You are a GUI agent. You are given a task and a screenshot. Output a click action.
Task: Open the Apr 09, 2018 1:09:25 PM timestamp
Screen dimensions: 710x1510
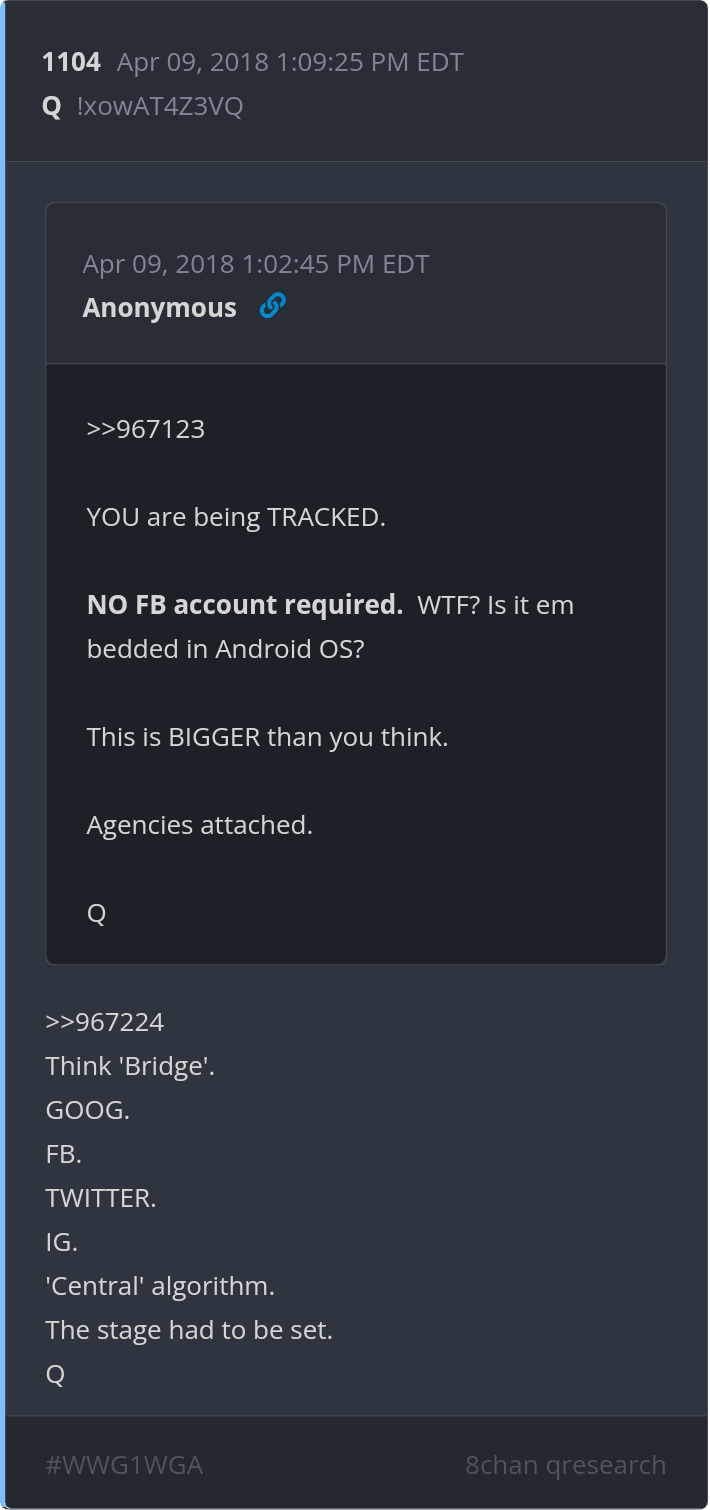click(290, 62)
